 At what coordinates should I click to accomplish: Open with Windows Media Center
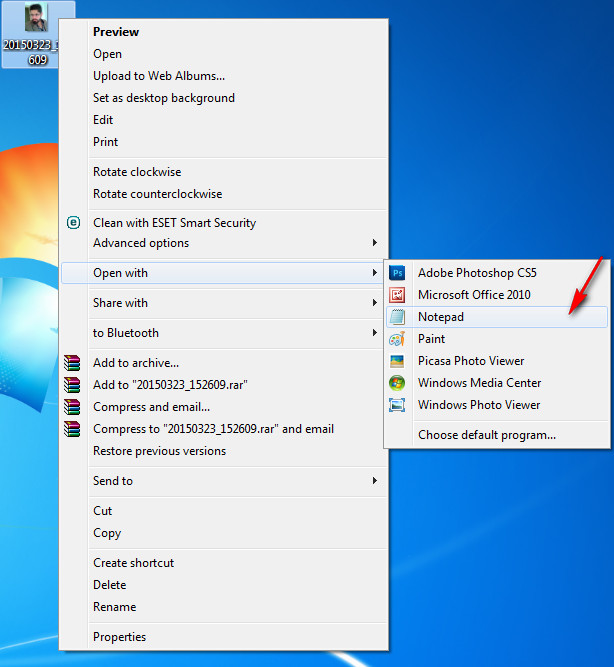[497, 383]
